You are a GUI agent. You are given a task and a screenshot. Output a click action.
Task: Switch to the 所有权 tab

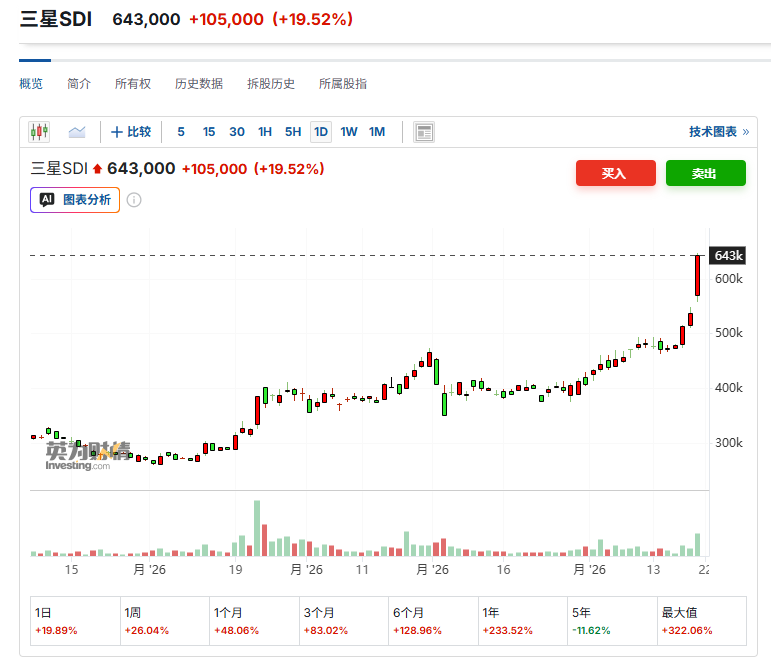point(133,84)
